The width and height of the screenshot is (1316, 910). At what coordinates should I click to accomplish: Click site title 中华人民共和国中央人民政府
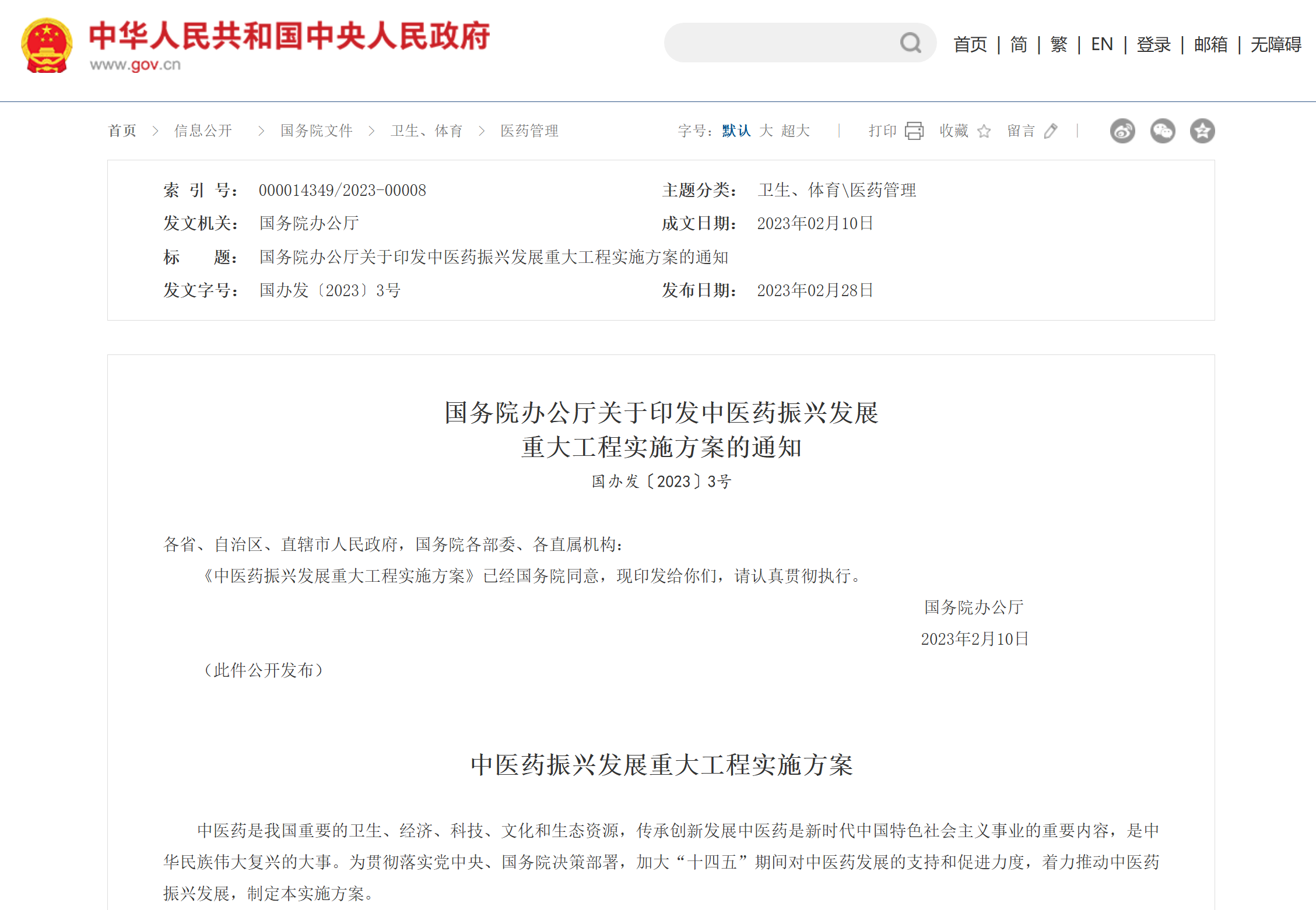[x=289, y=36]
